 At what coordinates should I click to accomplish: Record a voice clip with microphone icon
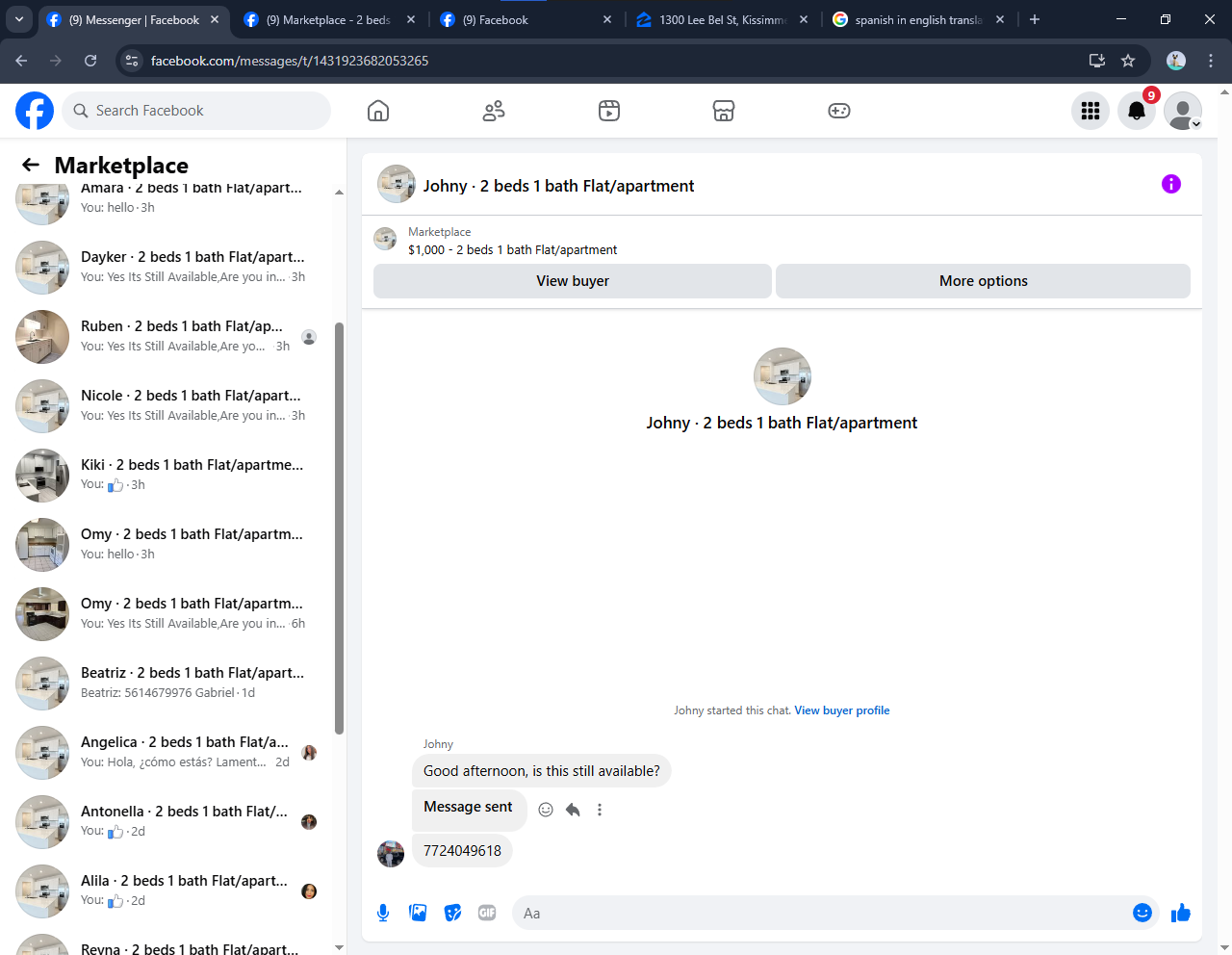pos(383,913)
